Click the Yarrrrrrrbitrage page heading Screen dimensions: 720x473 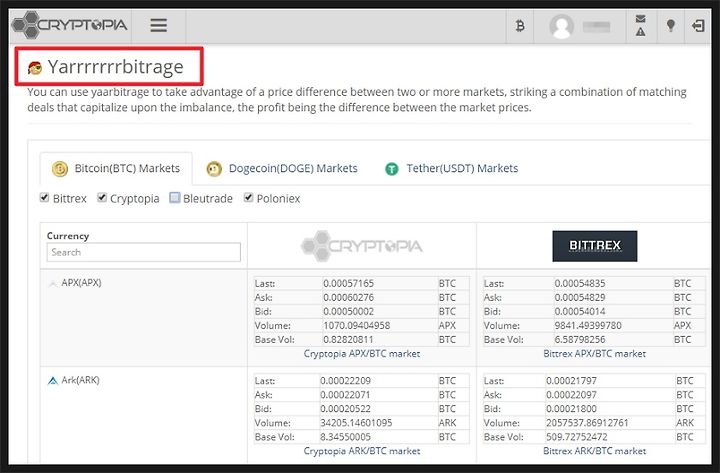tap(115, 67)
